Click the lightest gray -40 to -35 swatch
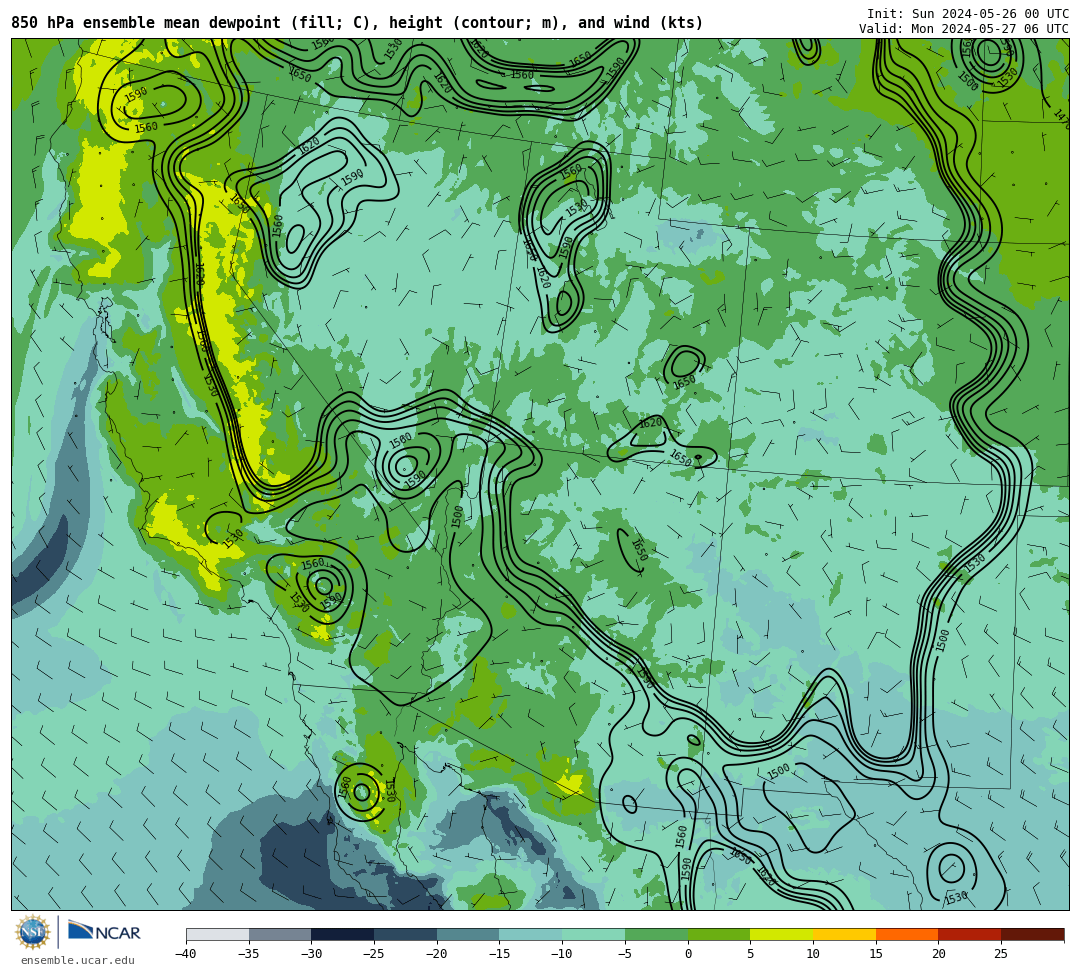 (x=218, y=934)
